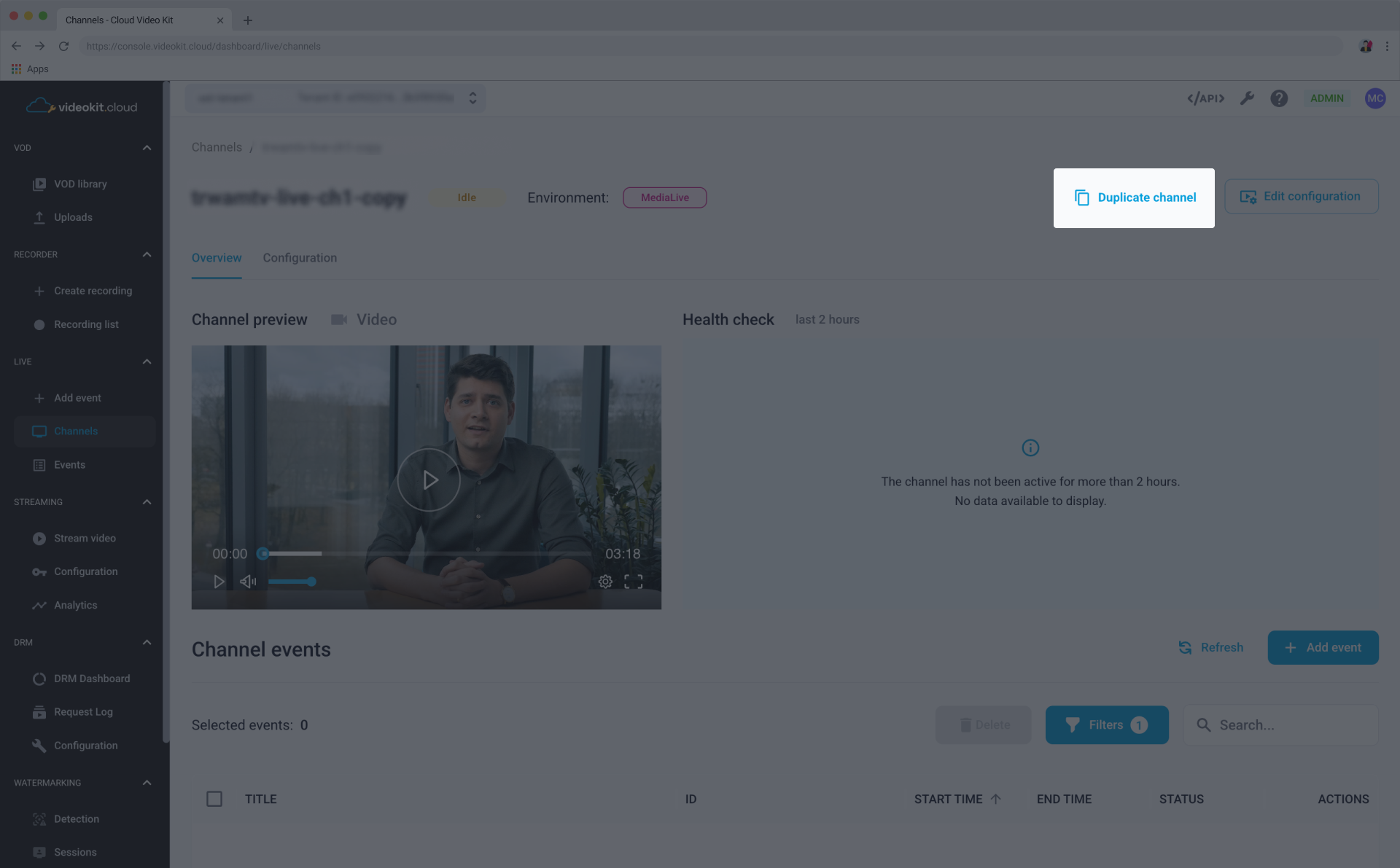Toggle fullscreen on the channel preview player
1400x868 pixels.
634,582
